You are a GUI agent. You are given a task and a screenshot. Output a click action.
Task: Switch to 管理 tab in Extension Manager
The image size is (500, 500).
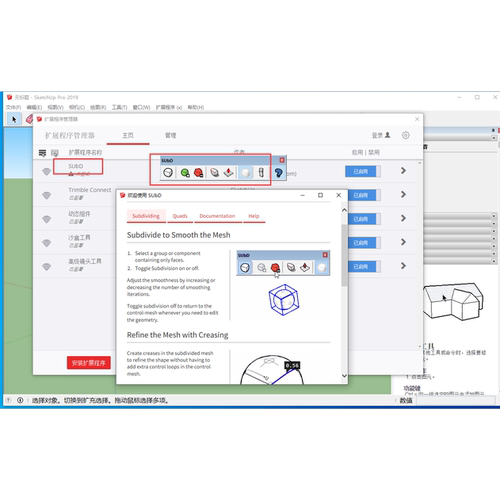pyautogui.click(x=170, y=135)
